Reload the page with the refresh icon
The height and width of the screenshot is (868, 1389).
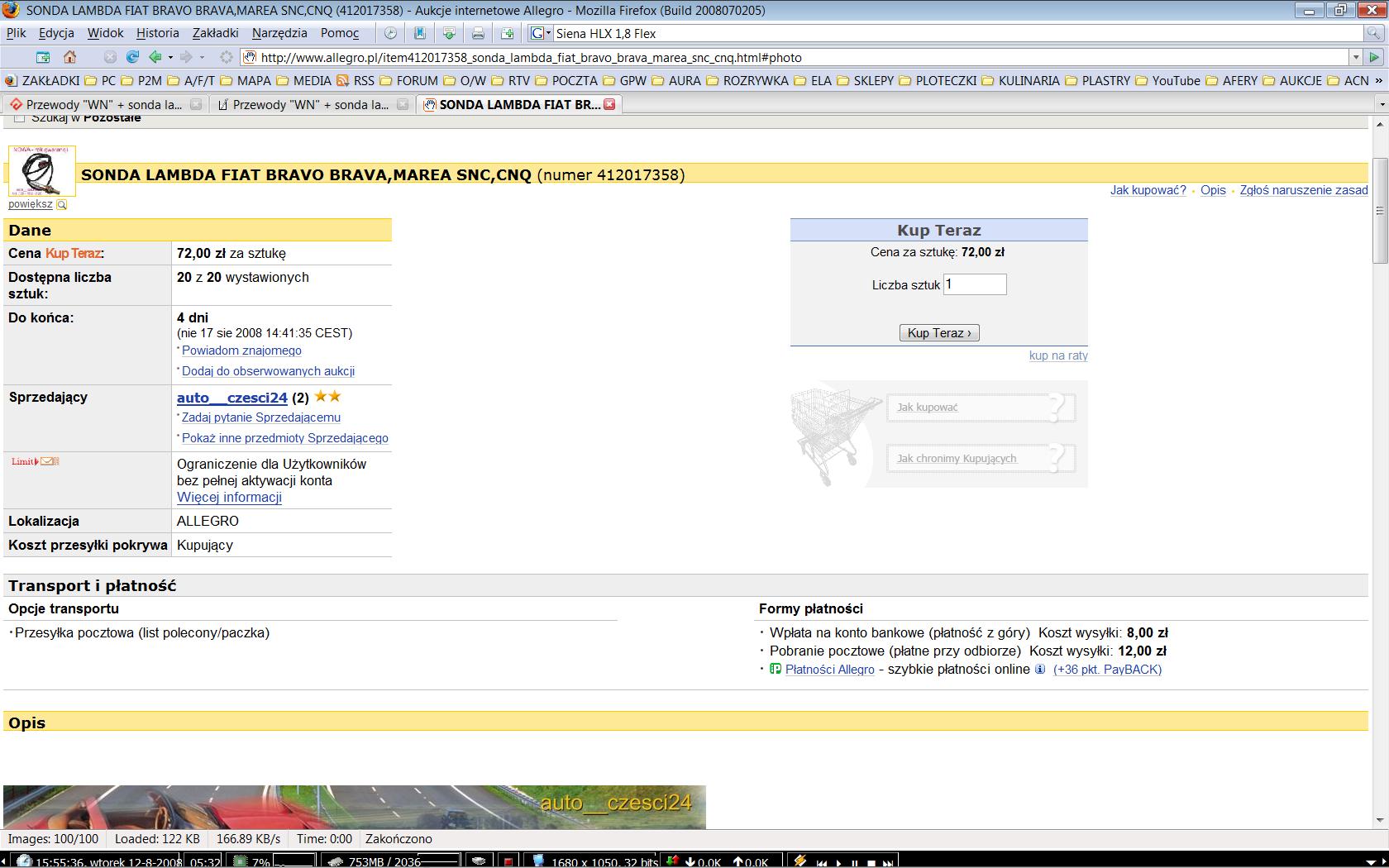click(x=132, y=57)
